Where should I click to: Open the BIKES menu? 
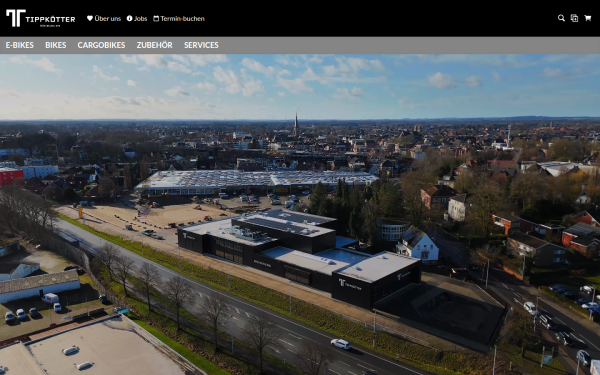56,45
